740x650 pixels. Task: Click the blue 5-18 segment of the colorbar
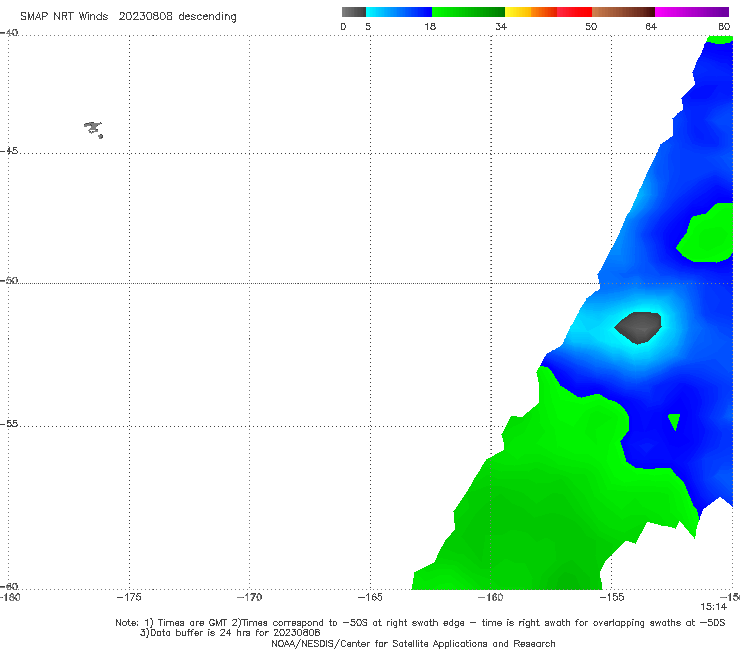coord(399,12)
